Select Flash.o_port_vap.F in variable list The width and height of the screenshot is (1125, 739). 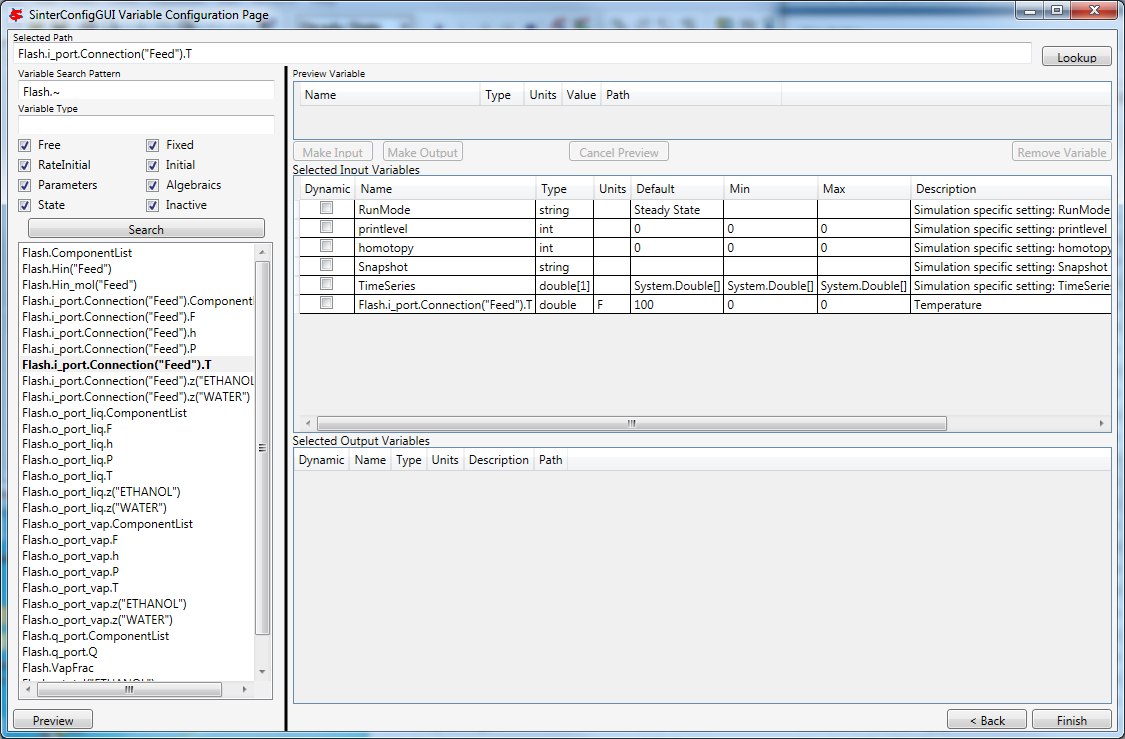(x=70, y=540)
